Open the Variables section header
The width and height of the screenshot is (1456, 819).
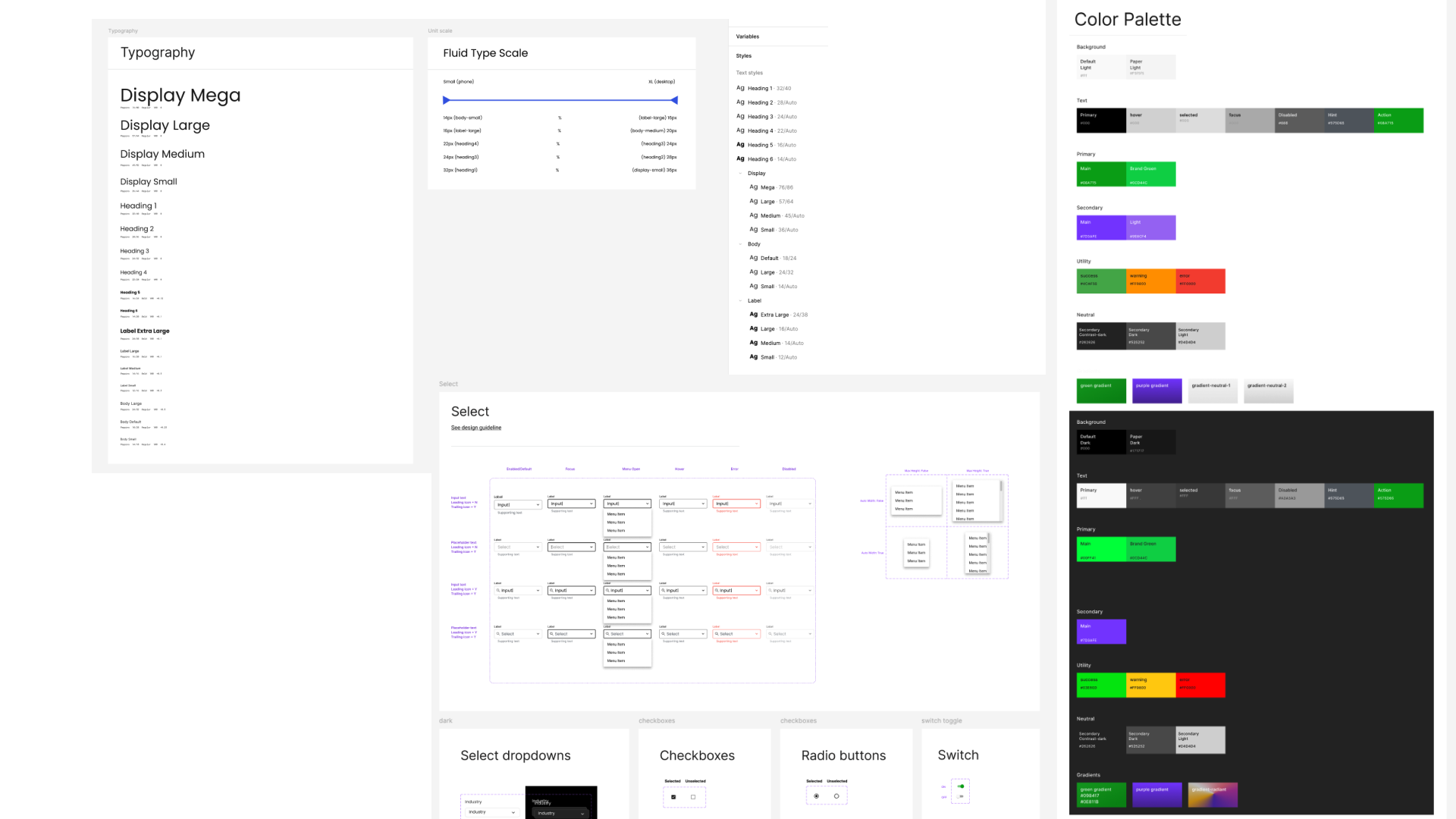tap(747, 36)
